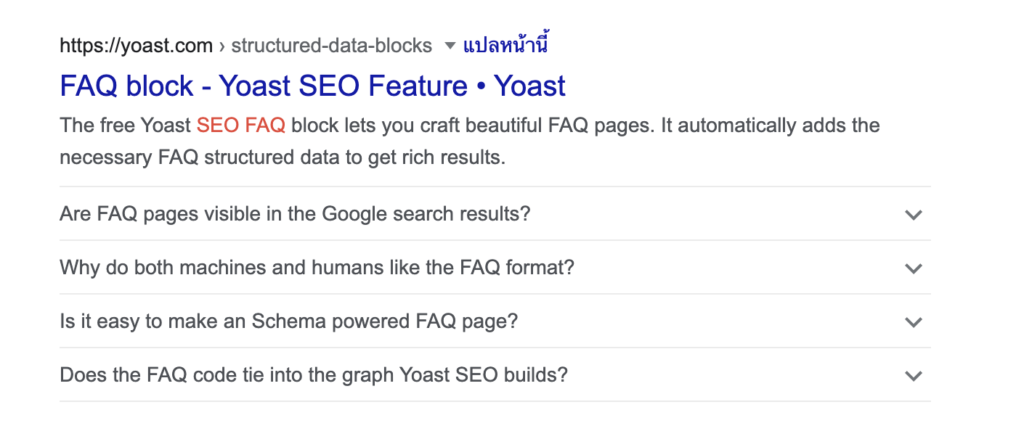The height and width of the screenshot is (431, 1024).
Task: Open the small arrow menu beside the URL
Action: tap(449, 45)
